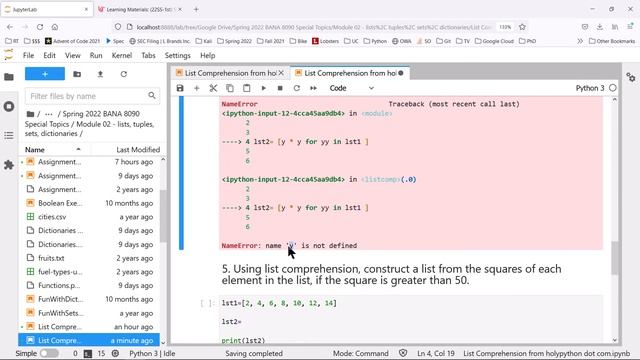Open the Kernel menu

pyautogui.click(x=122, y=56)
